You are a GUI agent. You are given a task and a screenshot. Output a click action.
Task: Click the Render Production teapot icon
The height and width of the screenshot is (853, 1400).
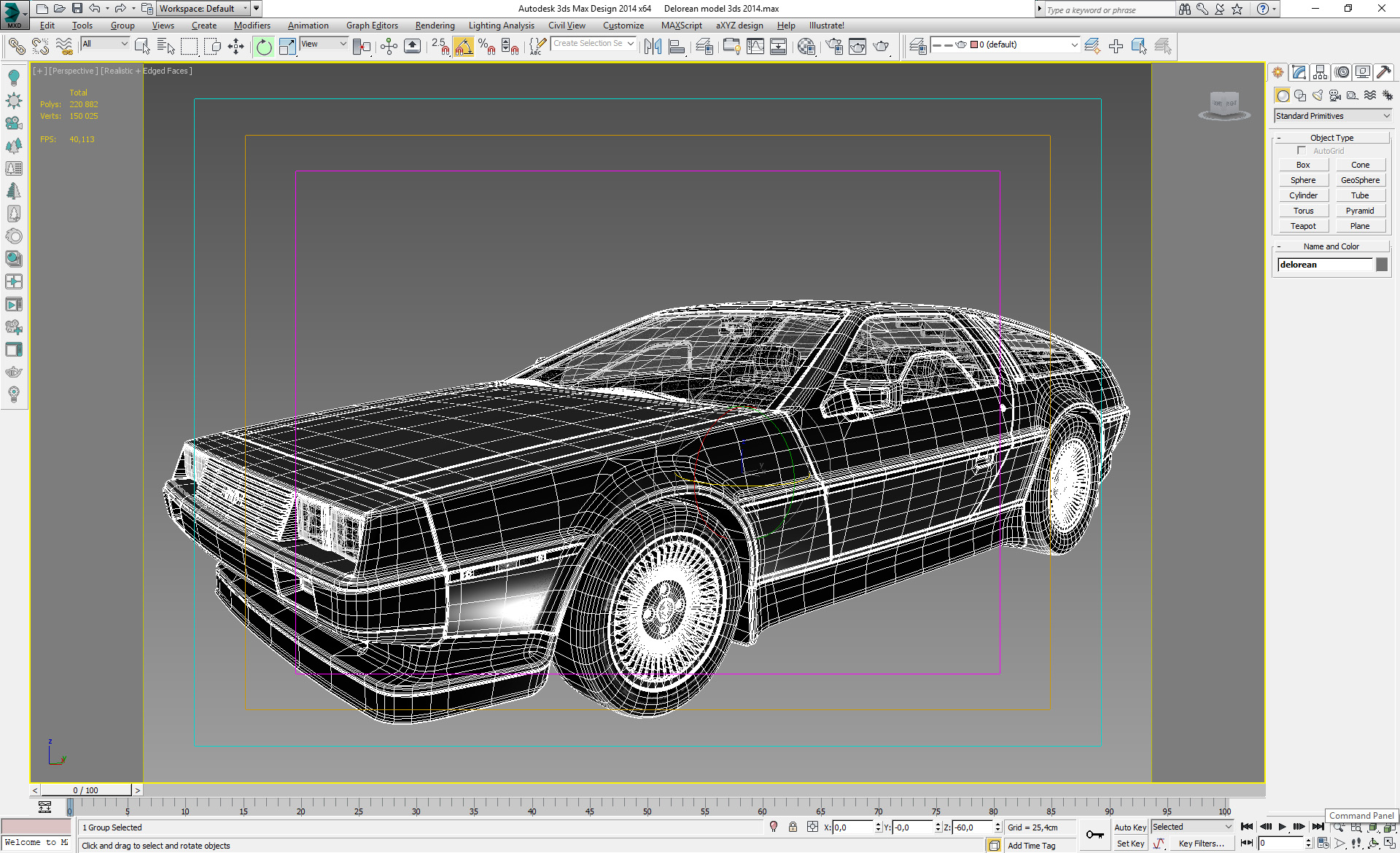(882, 47)
